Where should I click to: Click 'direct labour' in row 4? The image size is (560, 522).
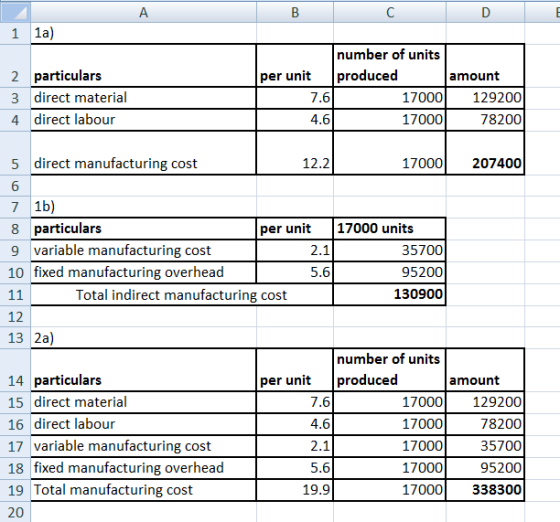tap(144, 120)
